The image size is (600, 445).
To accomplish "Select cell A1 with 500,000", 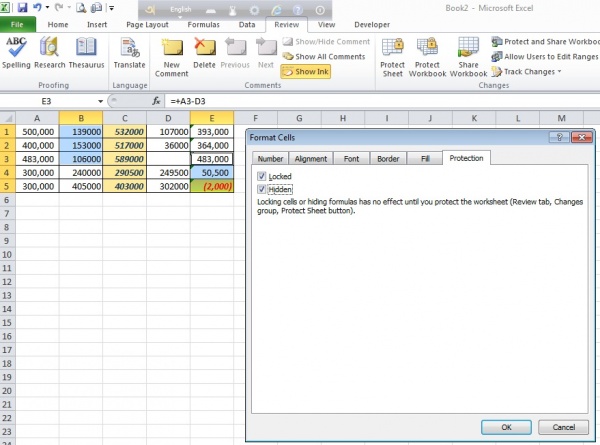I will 38,132.
